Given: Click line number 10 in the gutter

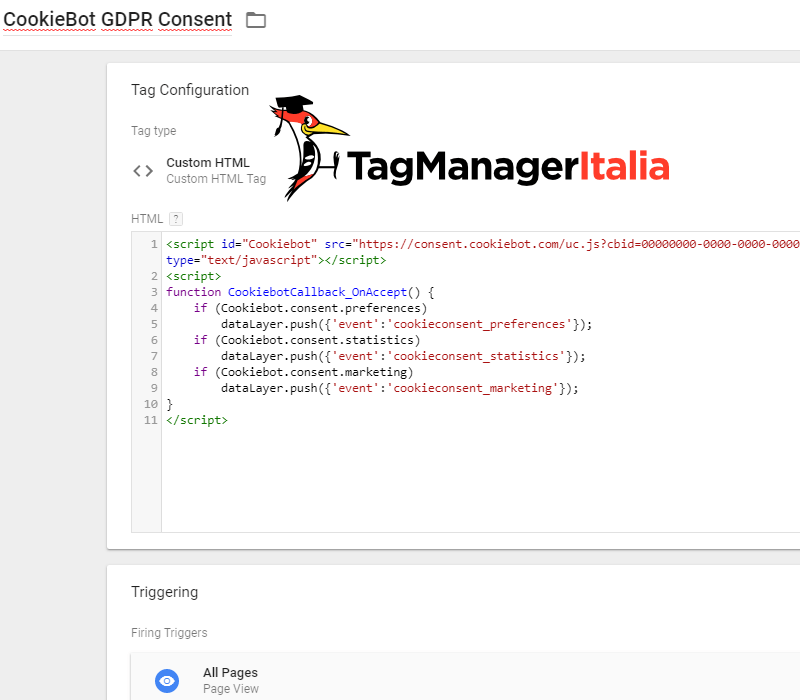Looking at the screenshot, I should (x=151, y=405).
